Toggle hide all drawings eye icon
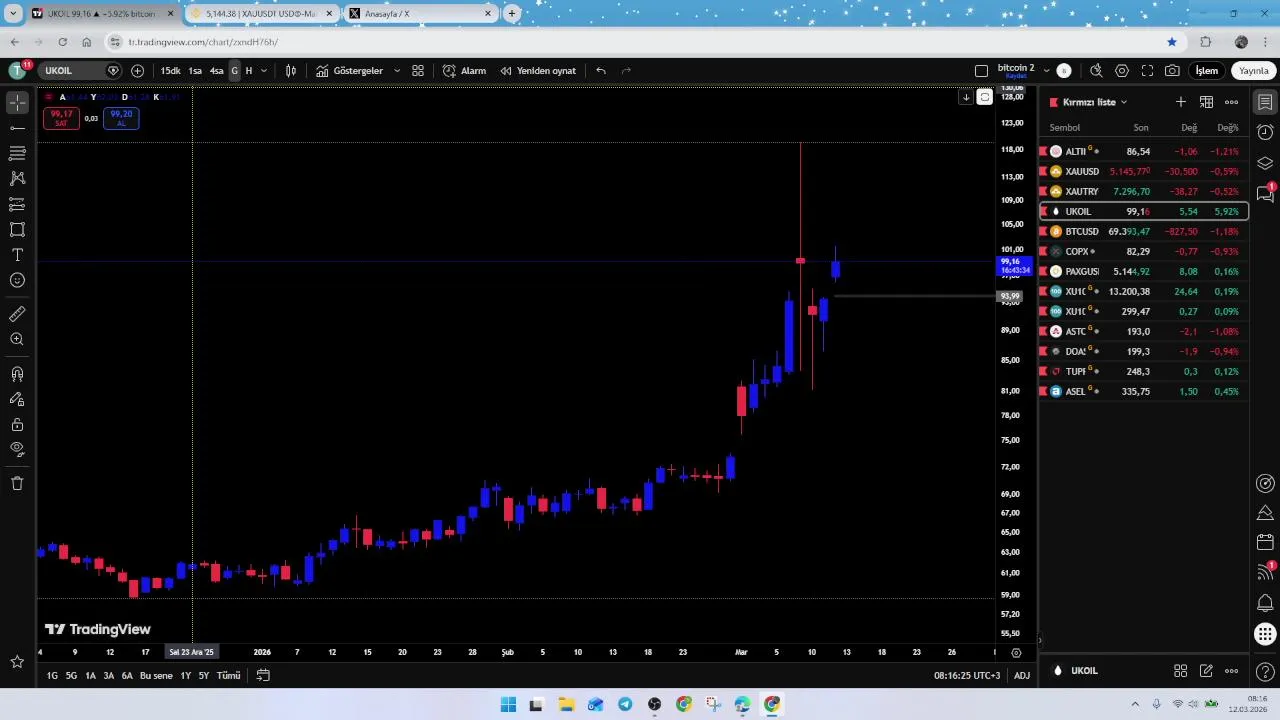The height and width of the screenshot is (720, 1280). (x=17, y=449)
